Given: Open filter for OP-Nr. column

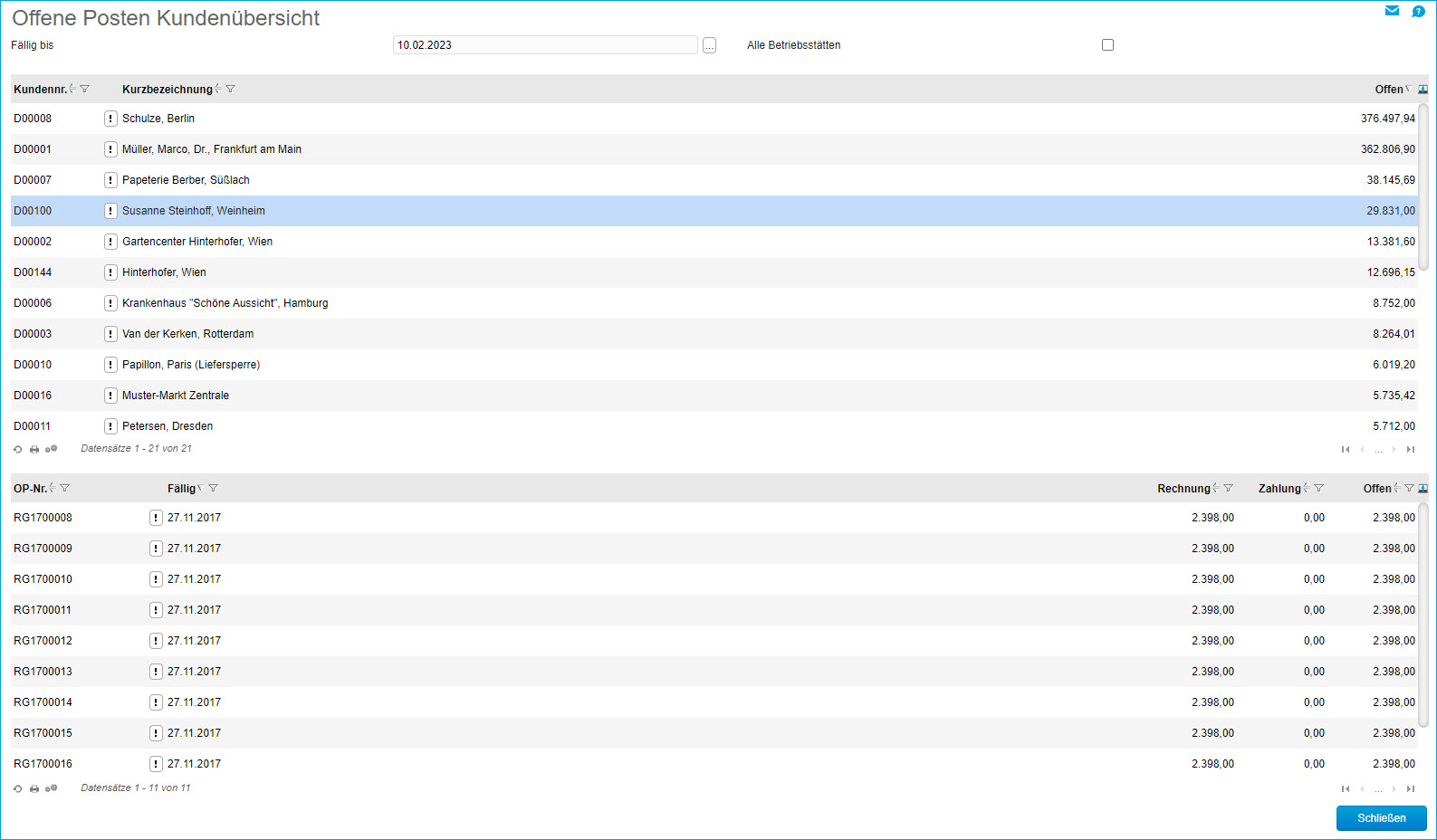Looking at the screenshot, I should pos(65,488).
